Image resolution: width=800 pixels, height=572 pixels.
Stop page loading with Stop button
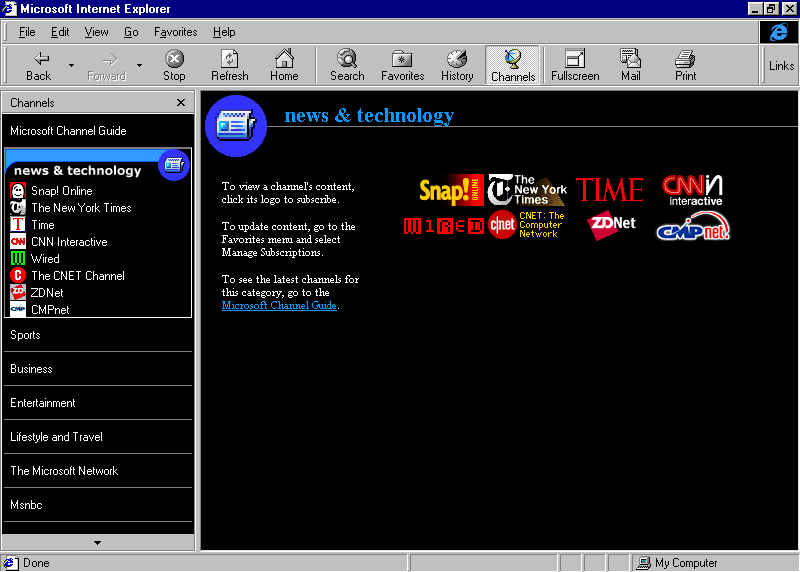pos(174,65)
